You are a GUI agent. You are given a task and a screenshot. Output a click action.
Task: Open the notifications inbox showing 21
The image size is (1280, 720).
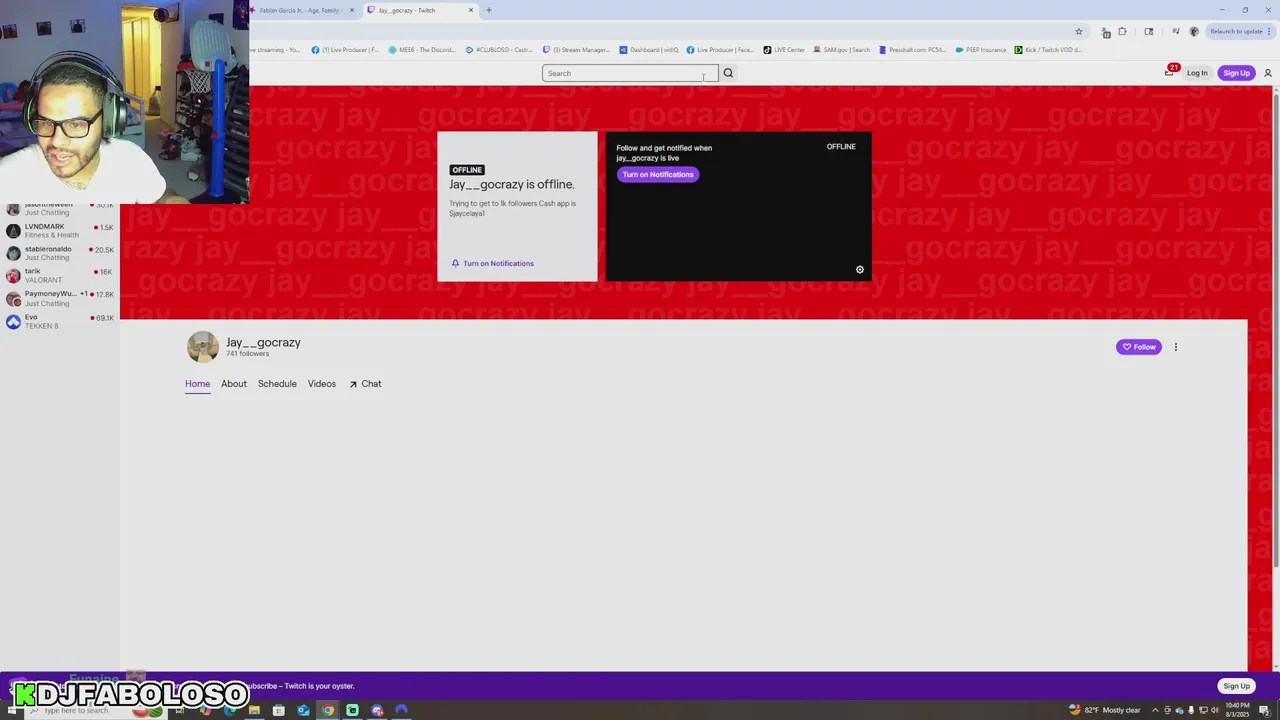point(1170,72)
